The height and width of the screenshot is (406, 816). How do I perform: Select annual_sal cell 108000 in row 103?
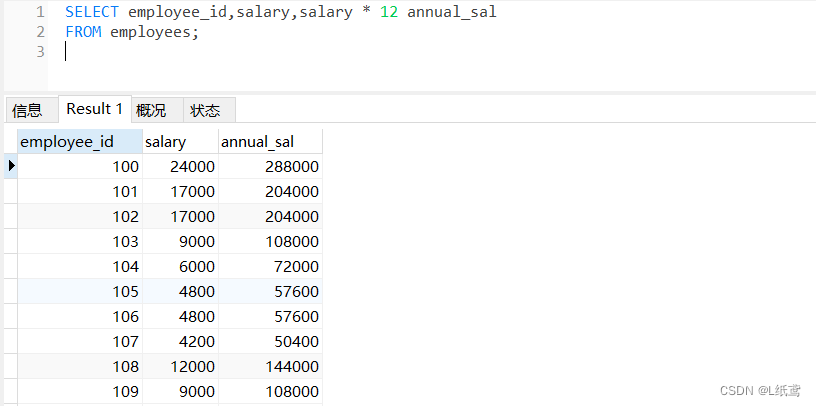270,242
